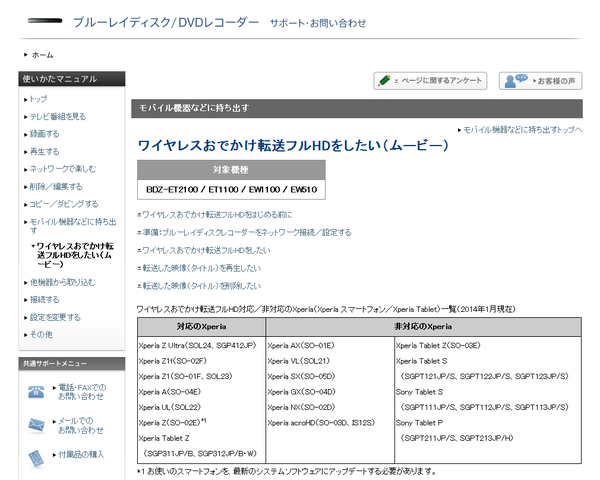Open お客様の声 button
Viewport: 600px width, 480px height.
coord(540,81)
